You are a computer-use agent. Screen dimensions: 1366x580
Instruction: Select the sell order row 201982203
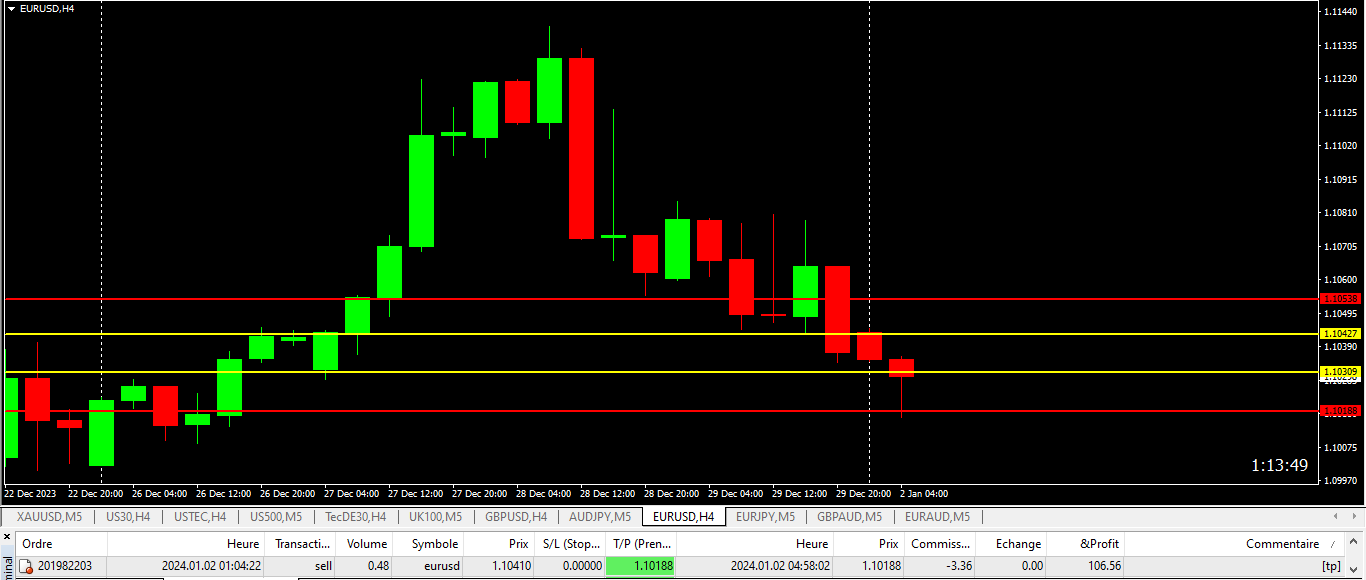[682, 566]
